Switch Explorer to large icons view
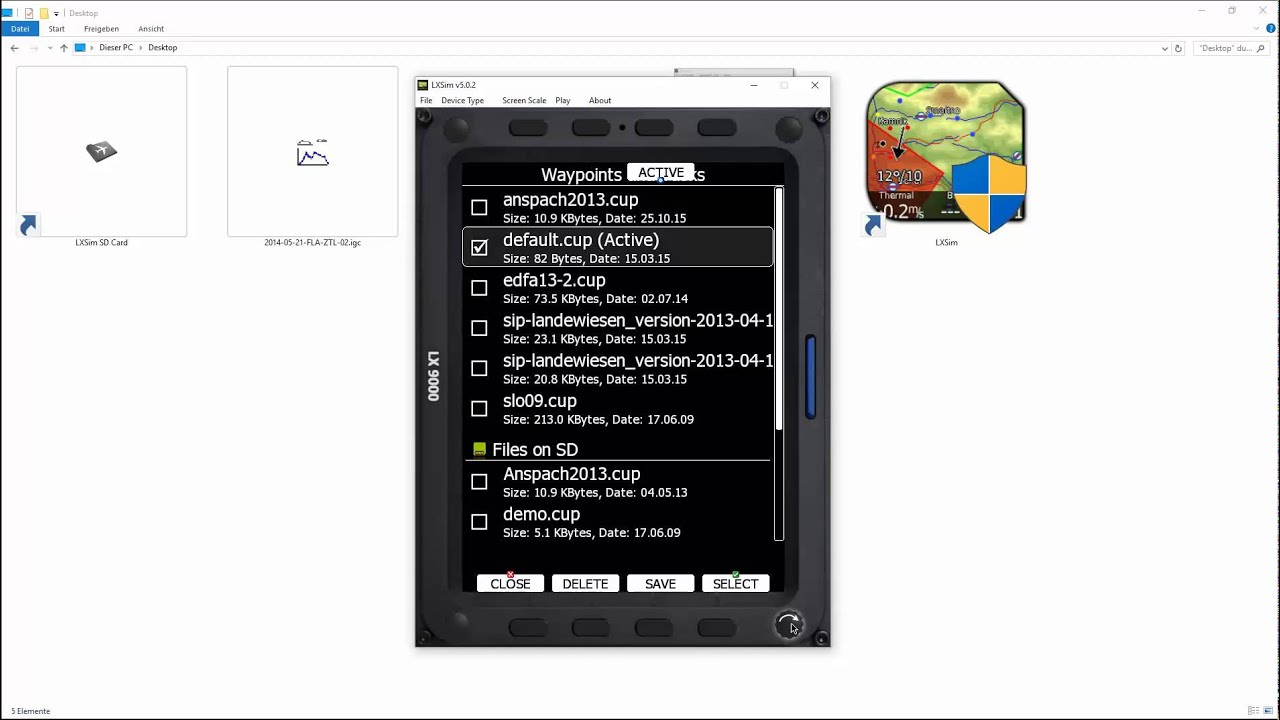This screenshot has width=1280, height=720. pyautogui.click(x=1268, y=711)
